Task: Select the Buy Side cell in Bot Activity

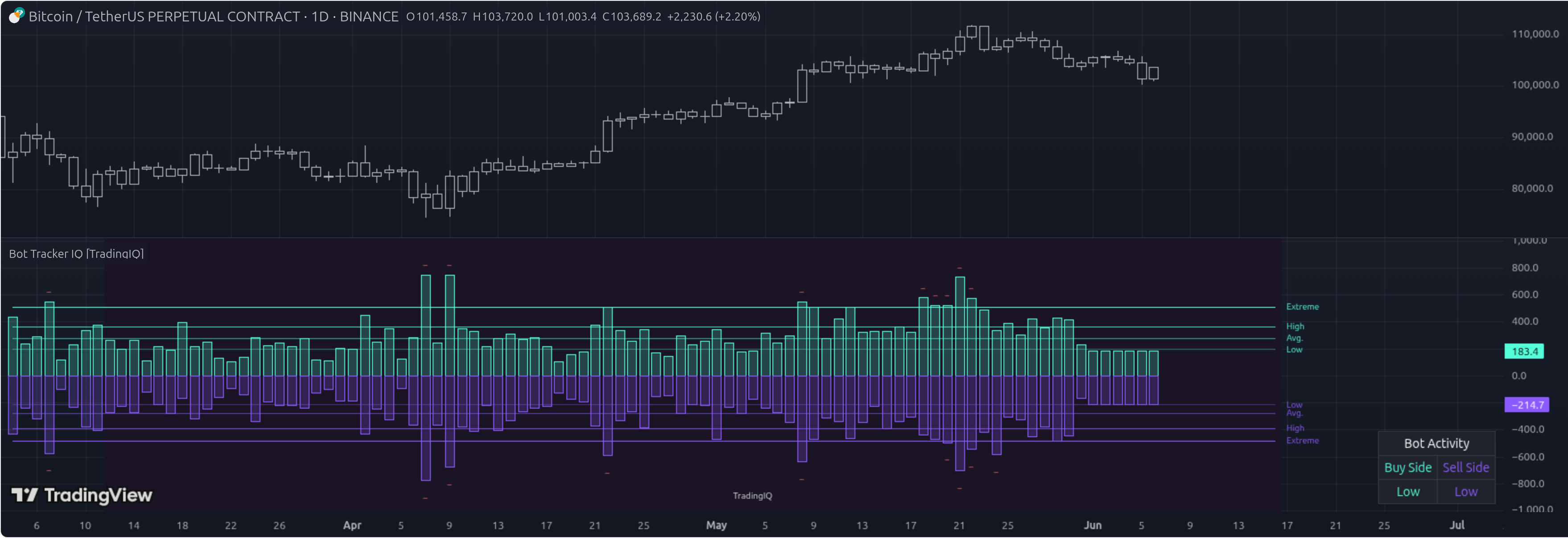Action: [x=1407, y=468]
